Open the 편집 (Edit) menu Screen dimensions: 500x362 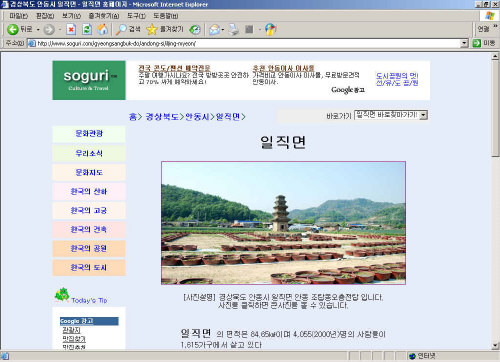(x=45, y=16)
